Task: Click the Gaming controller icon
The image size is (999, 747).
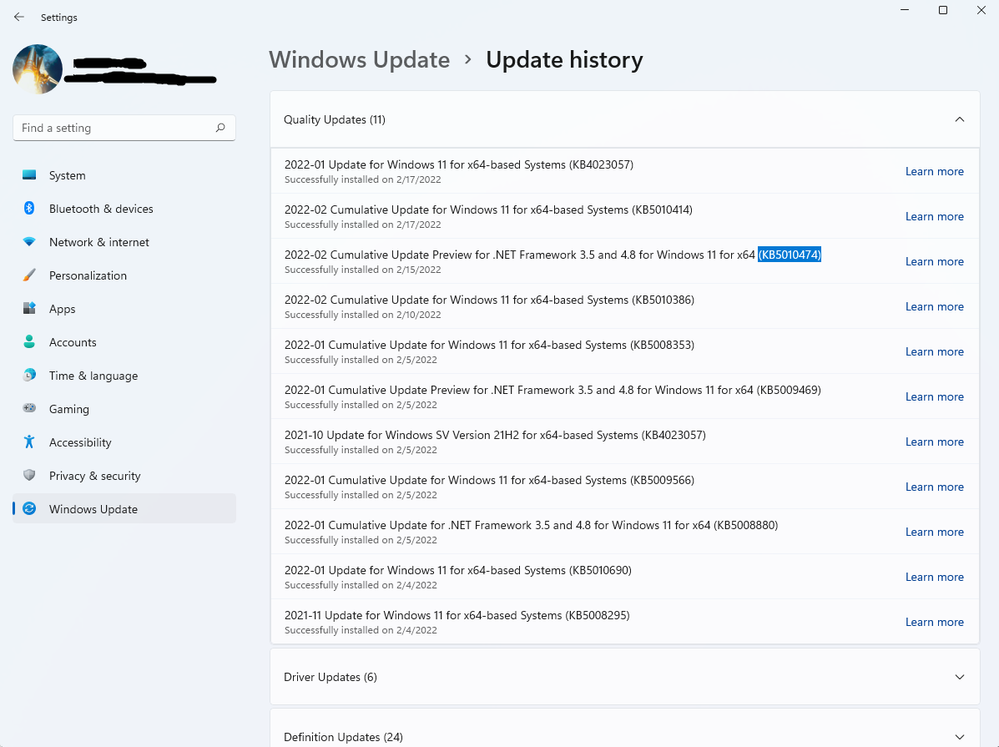Action: click(29, 409)
